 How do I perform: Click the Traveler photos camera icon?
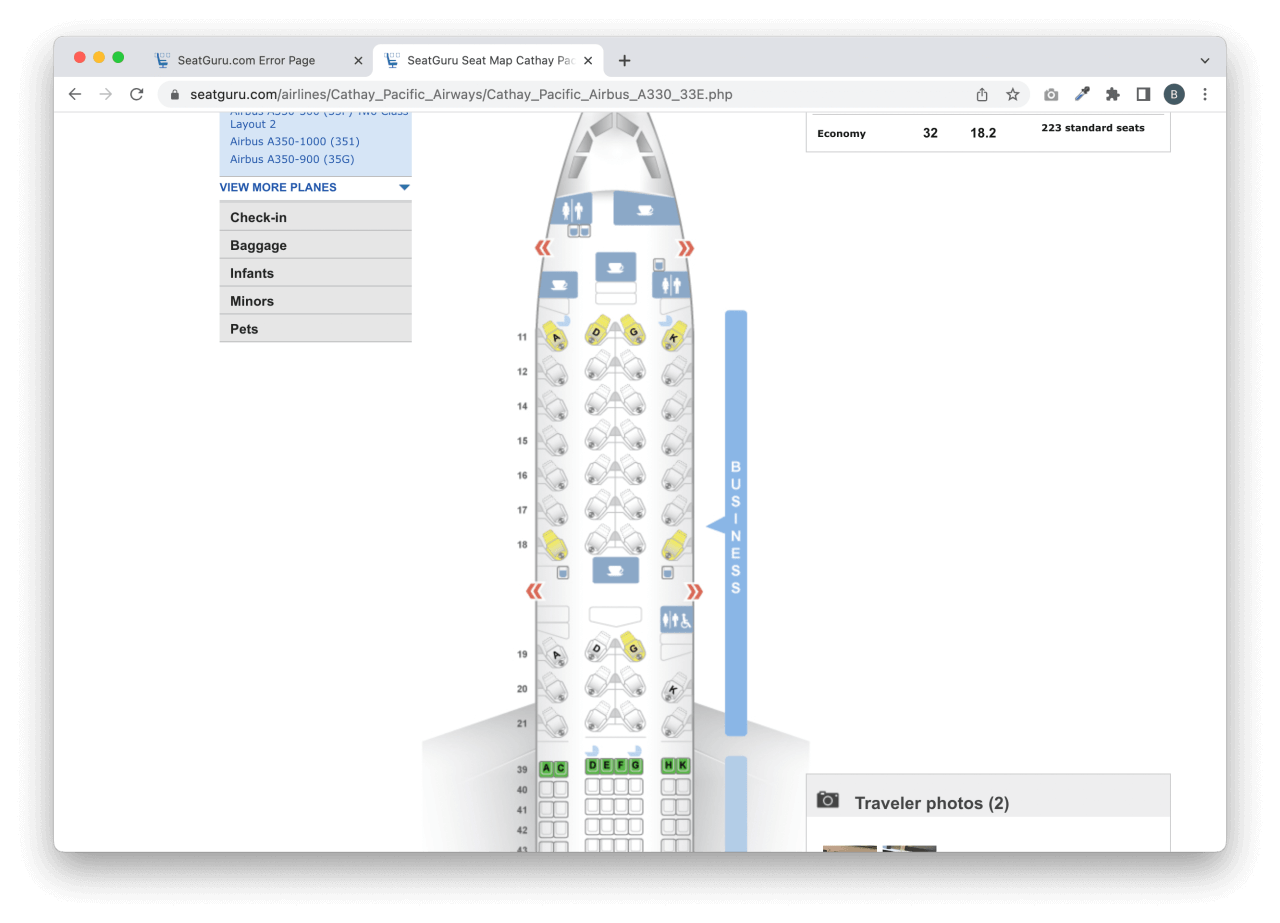click(828, 800)
